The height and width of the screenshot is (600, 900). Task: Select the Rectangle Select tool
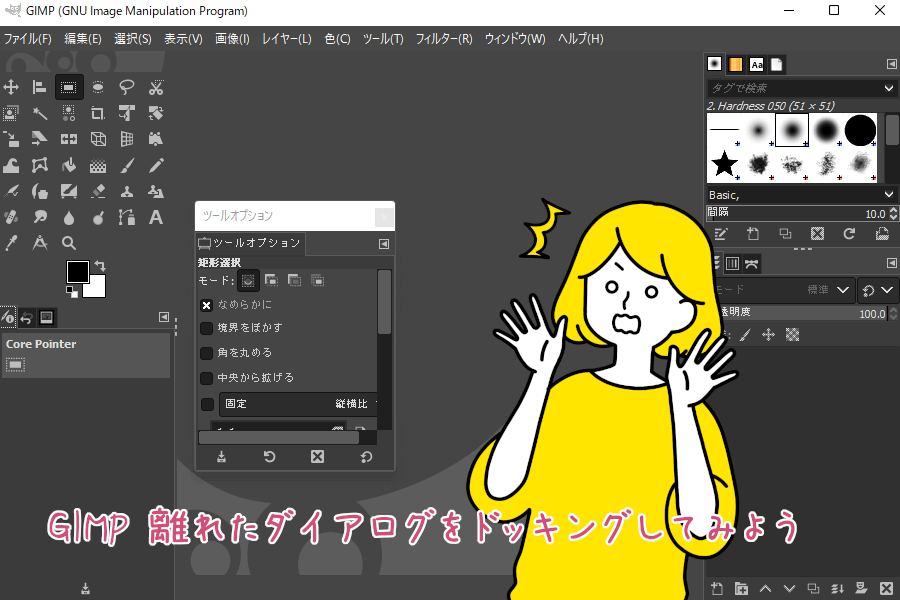[69, 87]
